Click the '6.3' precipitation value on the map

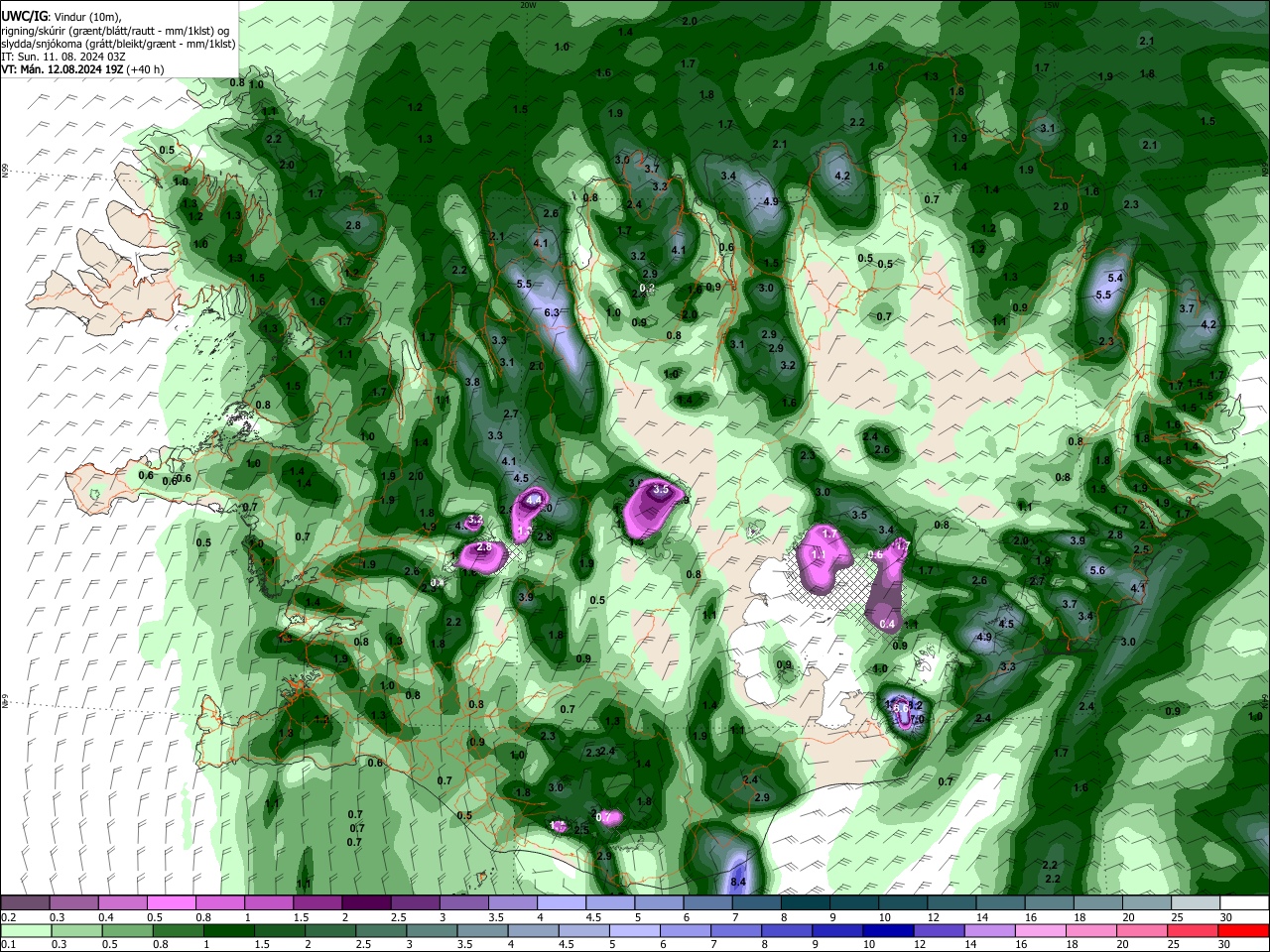tap(553, 312)
